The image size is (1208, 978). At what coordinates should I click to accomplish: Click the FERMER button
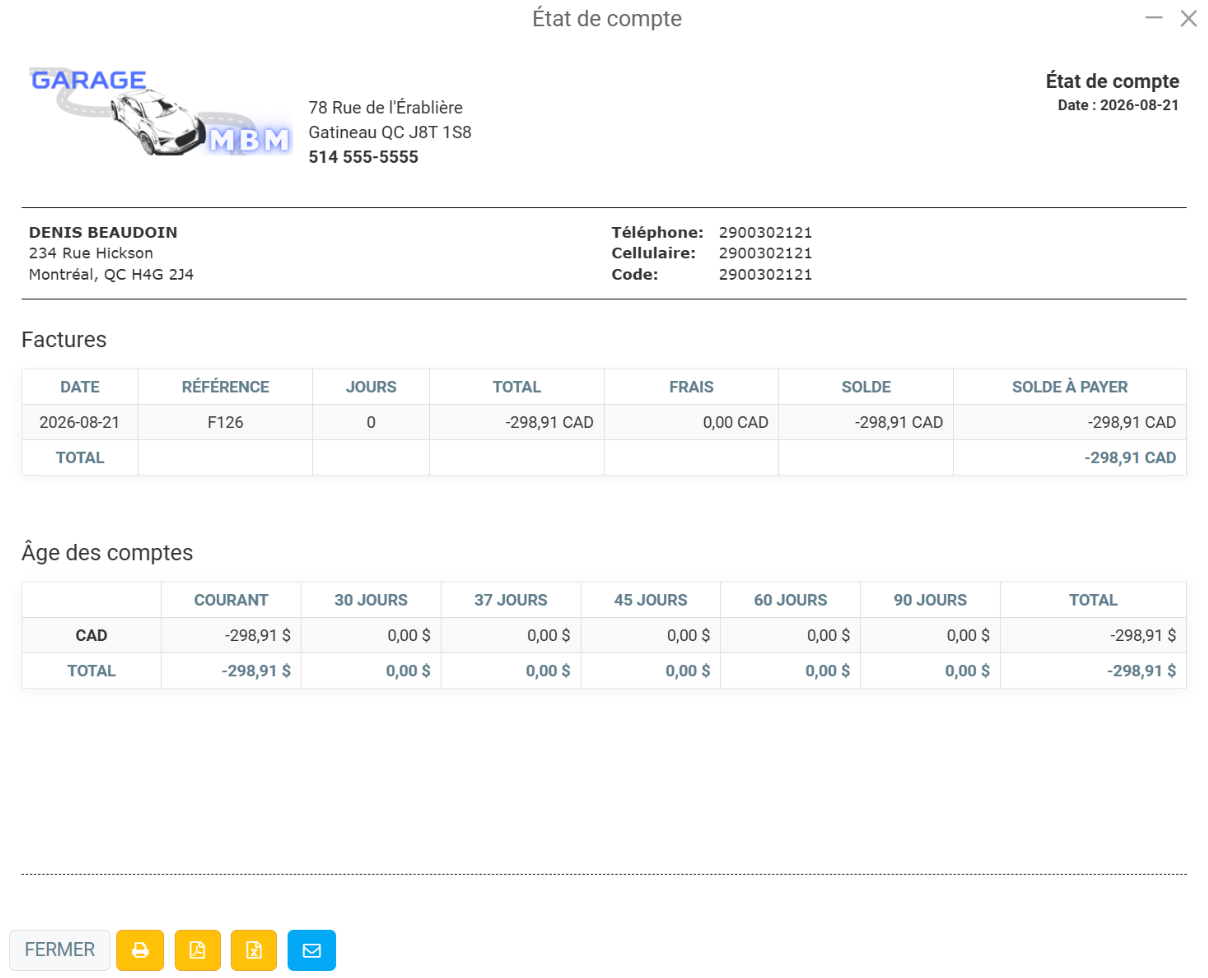point(60,950)
